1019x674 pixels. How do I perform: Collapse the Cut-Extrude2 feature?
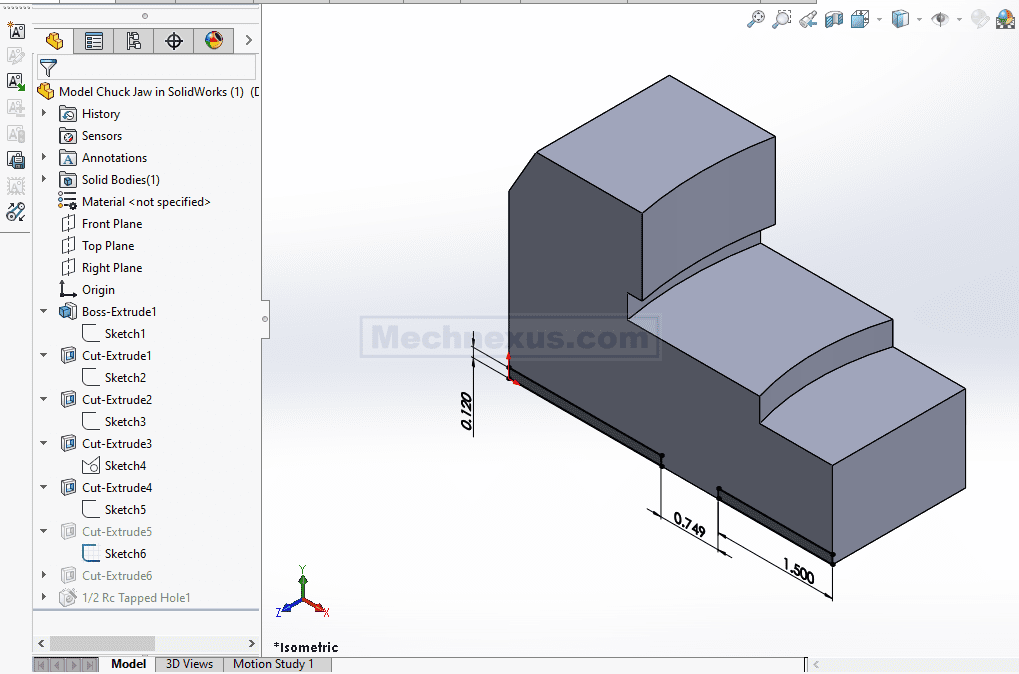pyautogui.click(x=44, y=399)
